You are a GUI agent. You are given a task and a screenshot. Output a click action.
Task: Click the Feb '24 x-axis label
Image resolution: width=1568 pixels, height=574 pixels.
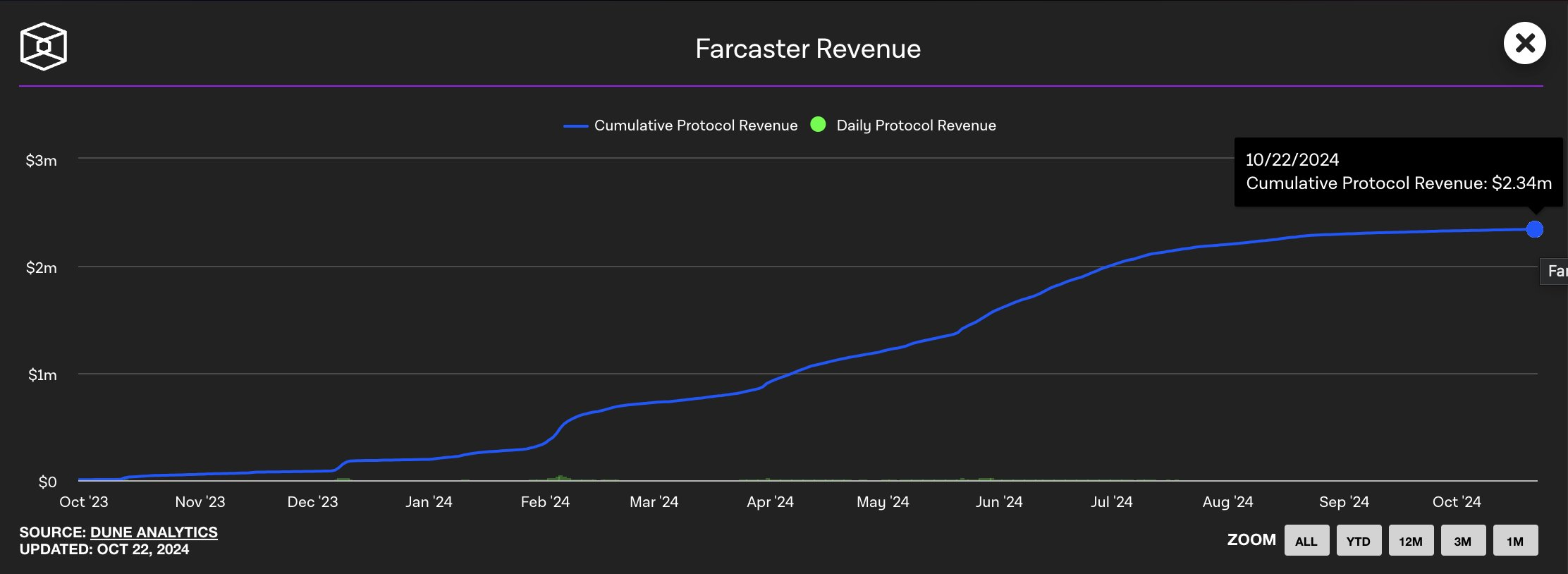point(545,502)
